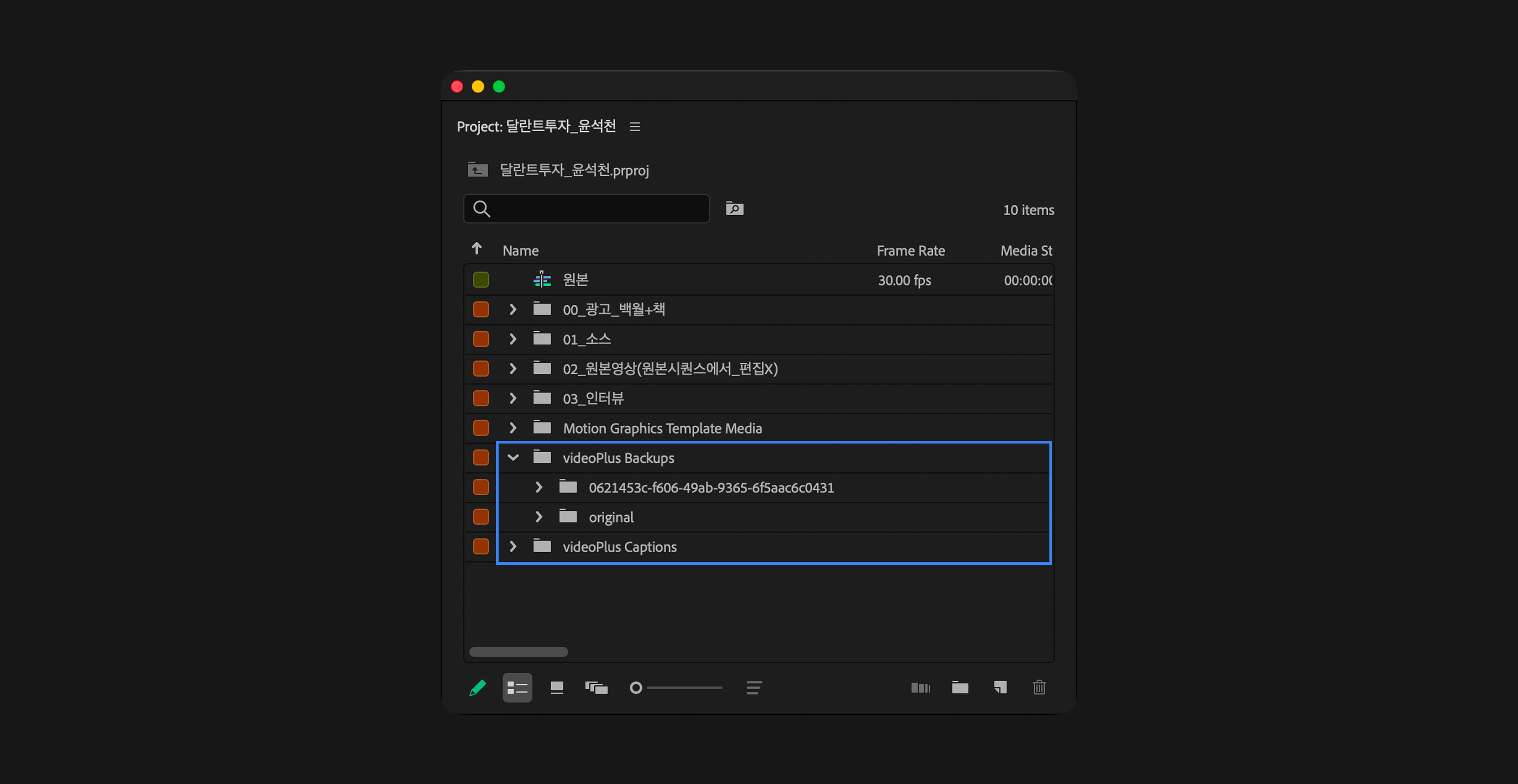Image resolution: width=1518 pixels, height=784 pixels.
Task: Click label swatch of 0621453c-f606 folder row
Action: (x=481, y=487)
